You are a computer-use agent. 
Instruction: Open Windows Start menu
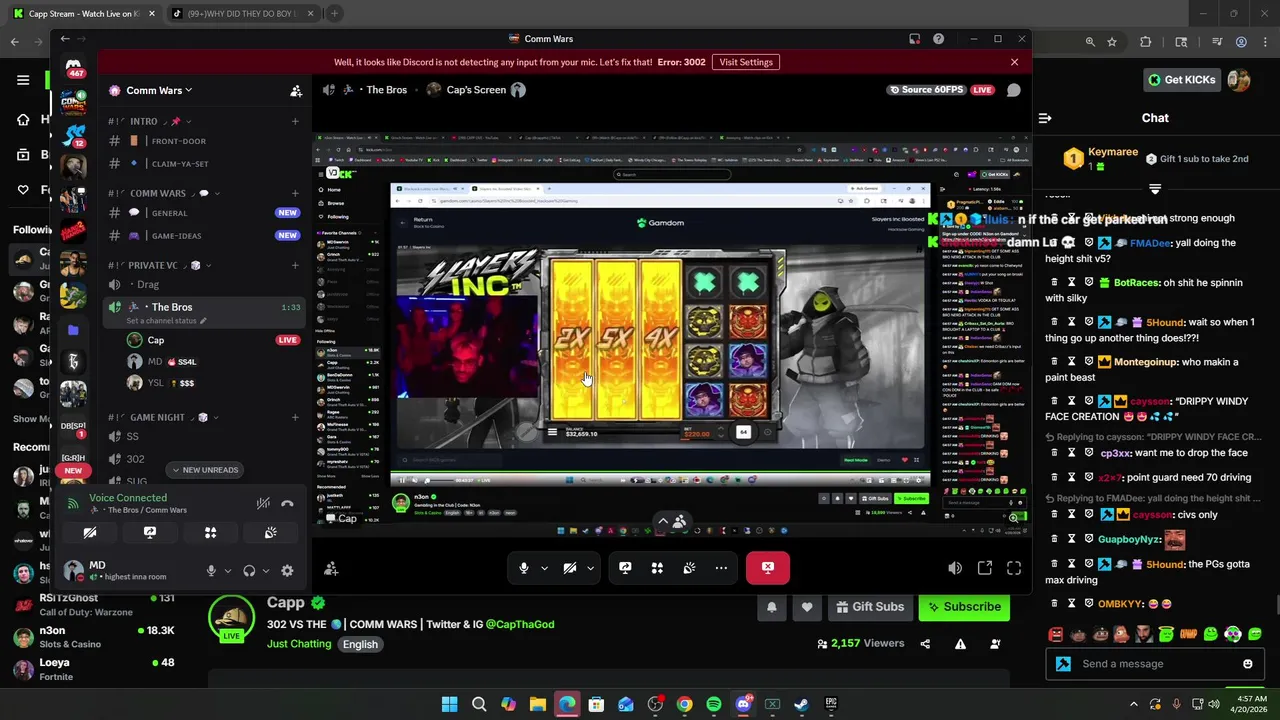[449, 704]
